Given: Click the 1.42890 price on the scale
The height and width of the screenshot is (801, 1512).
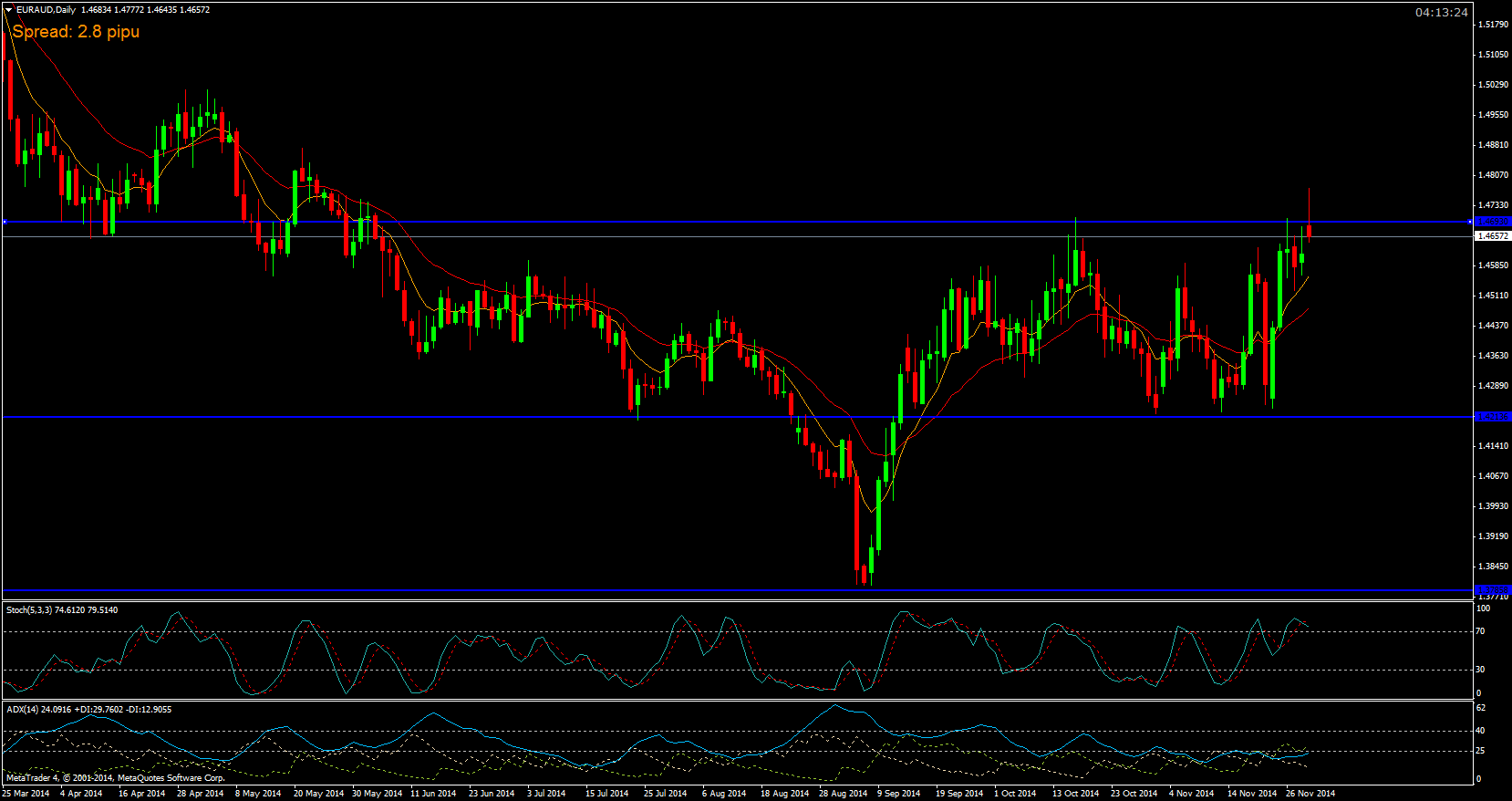Looking at the screenshot, I should point(1493,386).
